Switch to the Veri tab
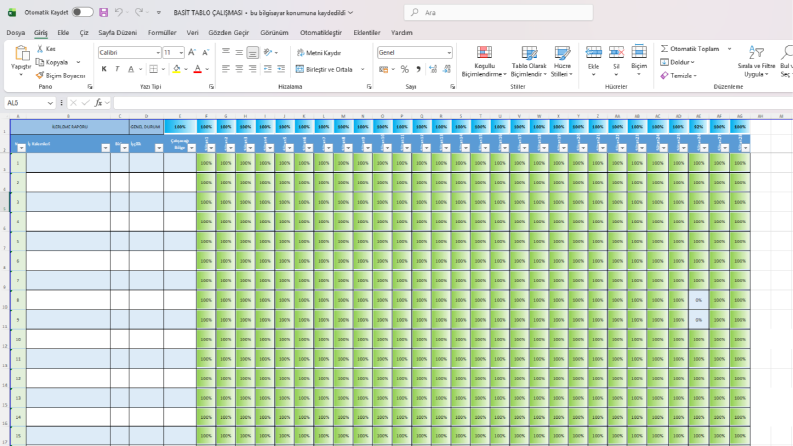The image size is (793, 446). pos(193,32)
